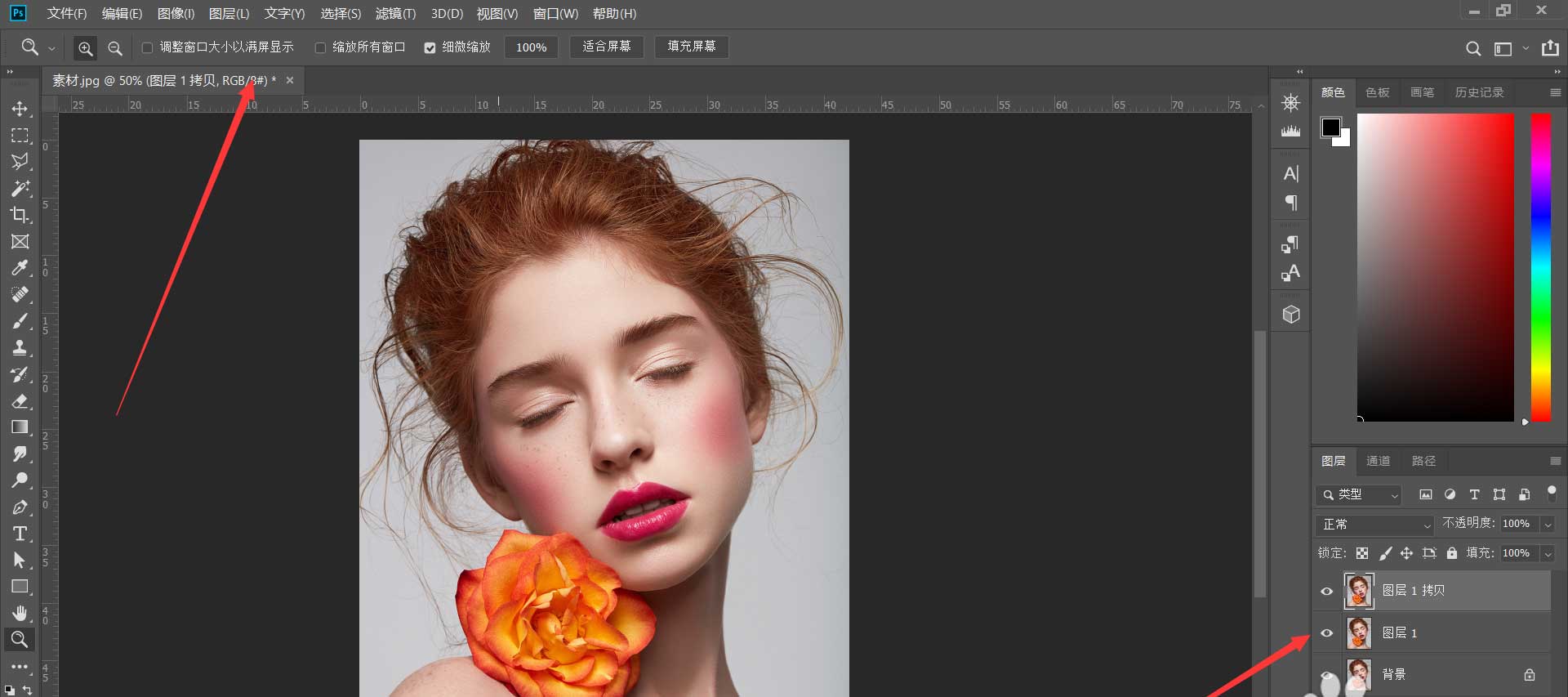The height and width of the screenshot is (697, 1568).
Task: Expand the 不透明度 opacity dropdown arrow
Action: [x=1548, y=524]
